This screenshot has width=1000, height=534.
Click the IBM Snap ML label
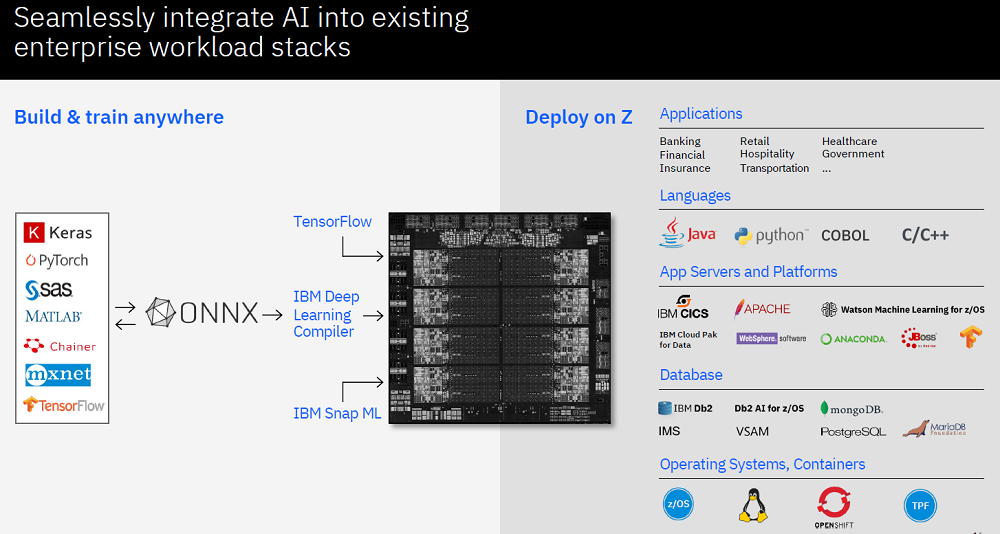(x=337, y=413)
